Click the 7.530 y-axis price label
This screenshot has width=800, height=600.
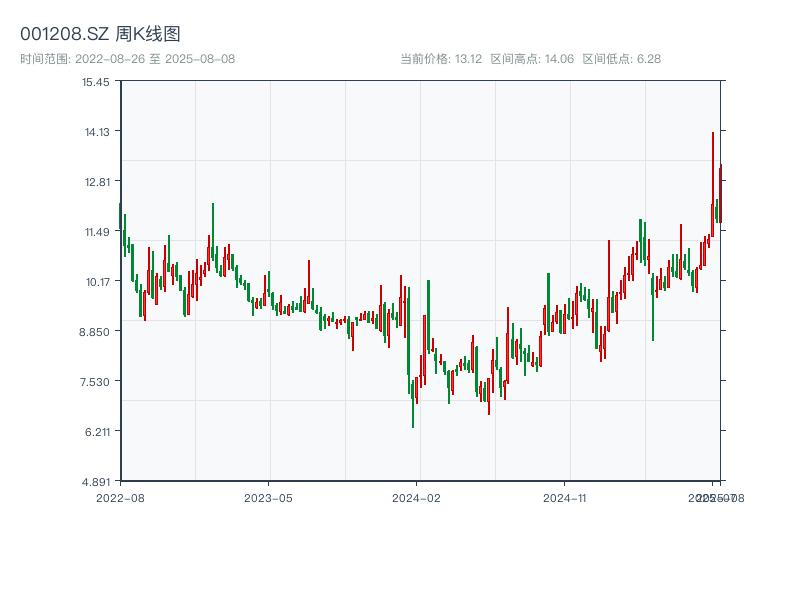pos(96,382)
